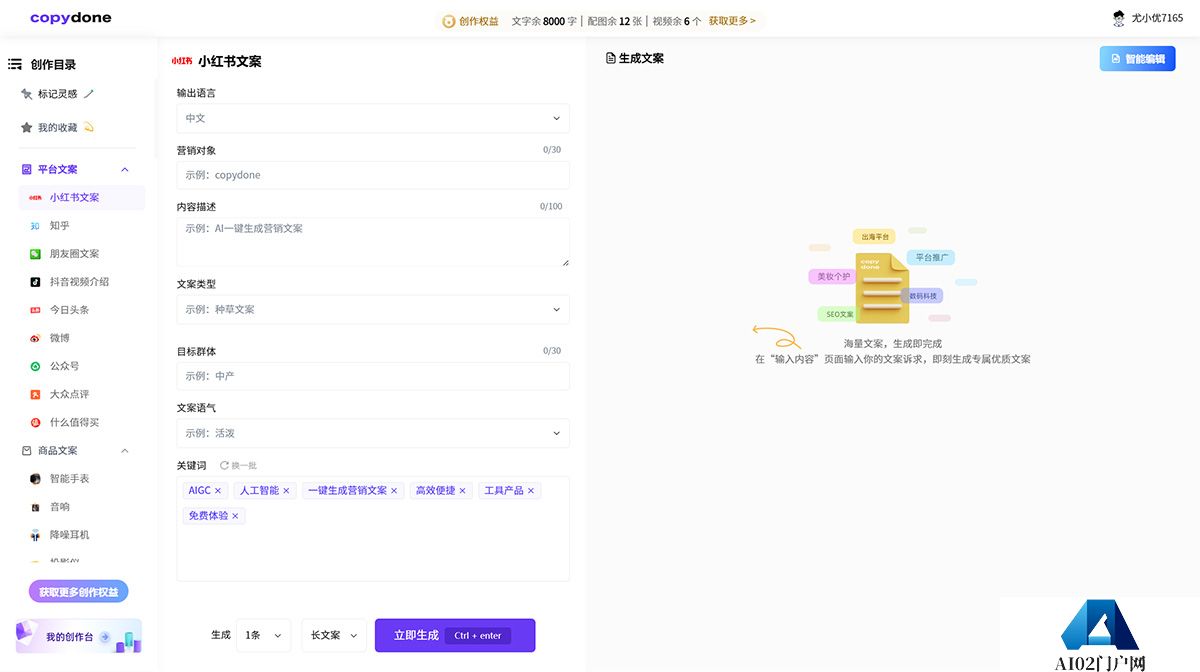This screenshot has height=672, width=1200.
Task: Click the 公众号 icon in sidebar
Action: 35,366
